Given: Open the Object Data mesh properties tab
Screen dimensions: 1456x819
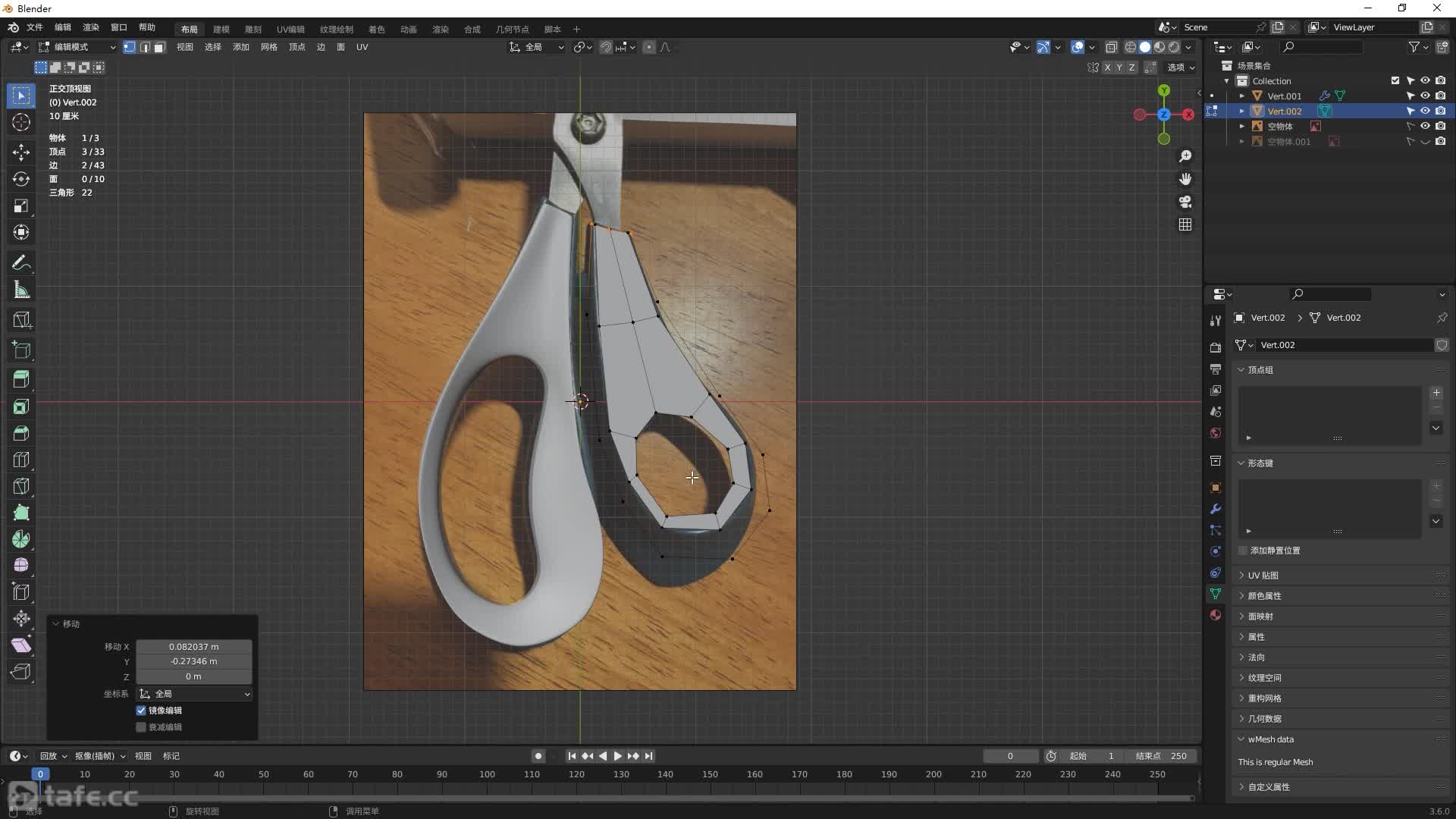Looking at the screenshot, I should [x=1216, y=594].
